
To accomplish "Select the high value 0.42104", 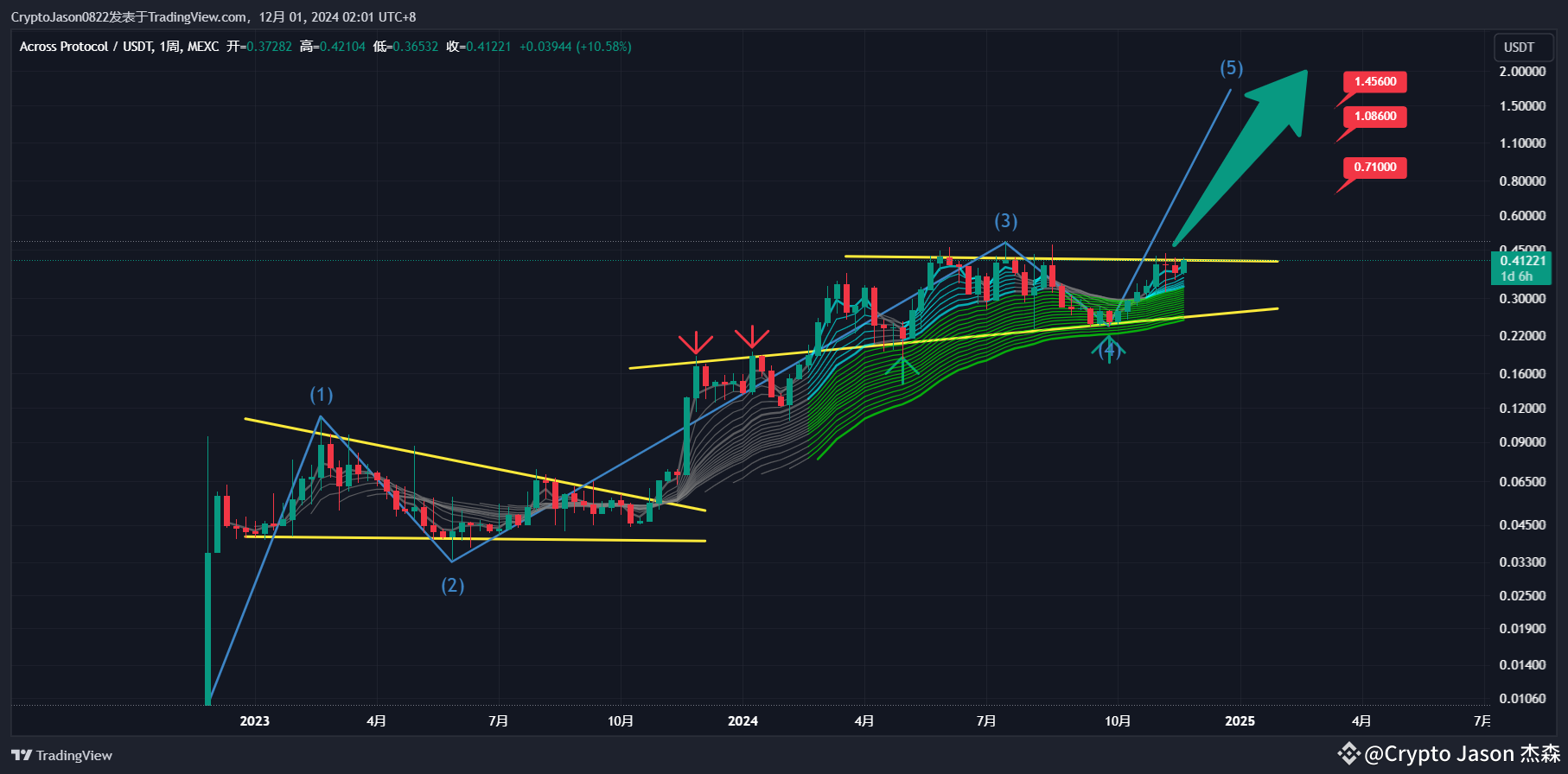I will [342, 47].
